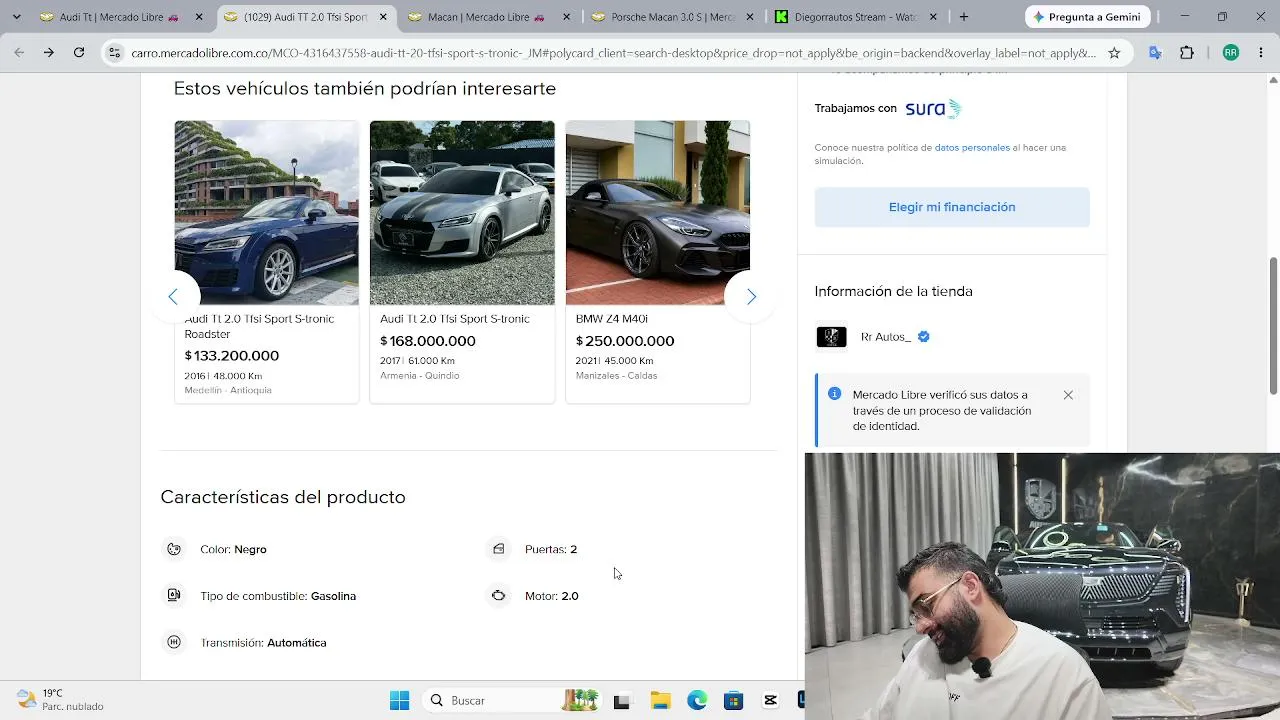Open a new browser tab

pyautogui.click(x=964, y=17)
